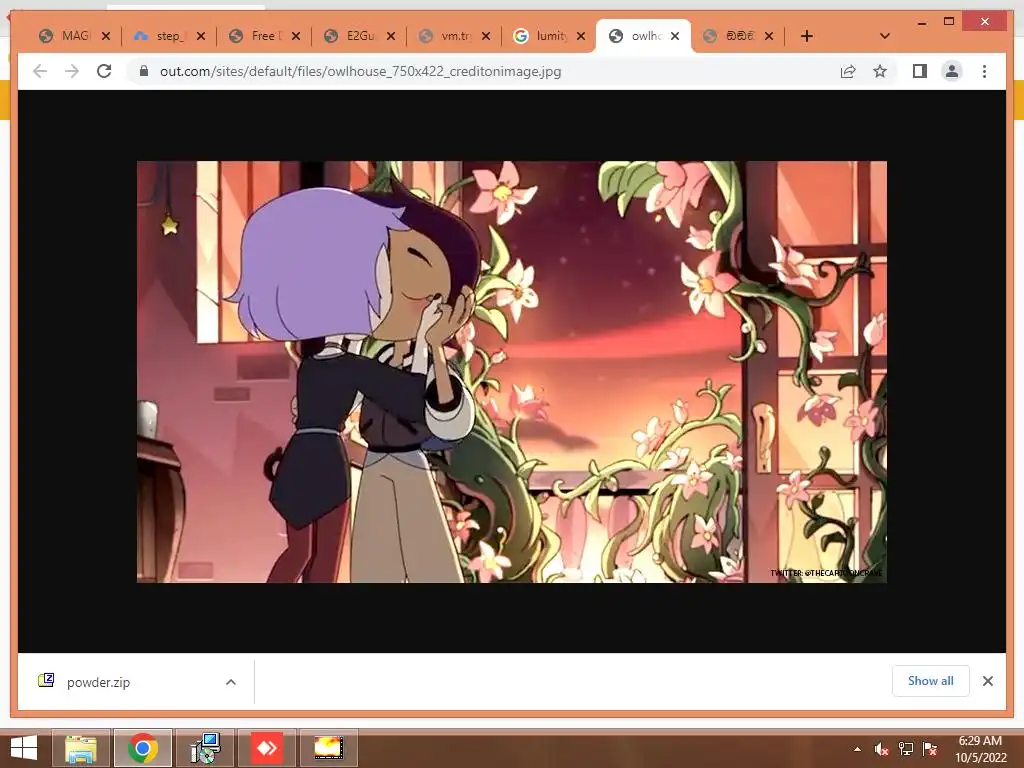Click the Owl House image
This screenshot has height=768, width=1024.
pyautogui.click(x=511, y=372)
